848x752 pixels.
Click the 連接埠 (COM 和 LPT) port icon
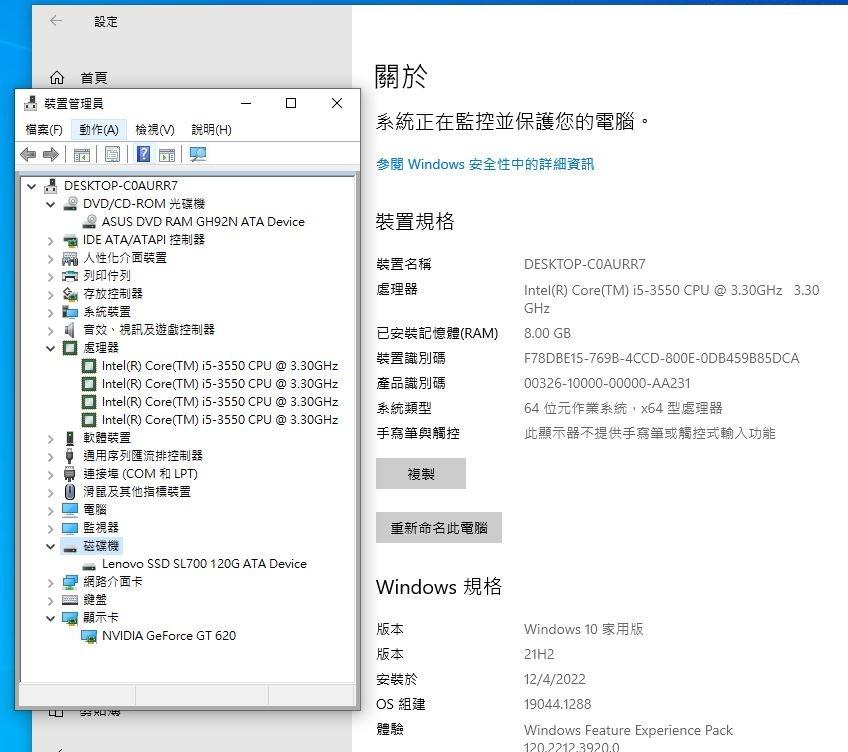point(69,474)
